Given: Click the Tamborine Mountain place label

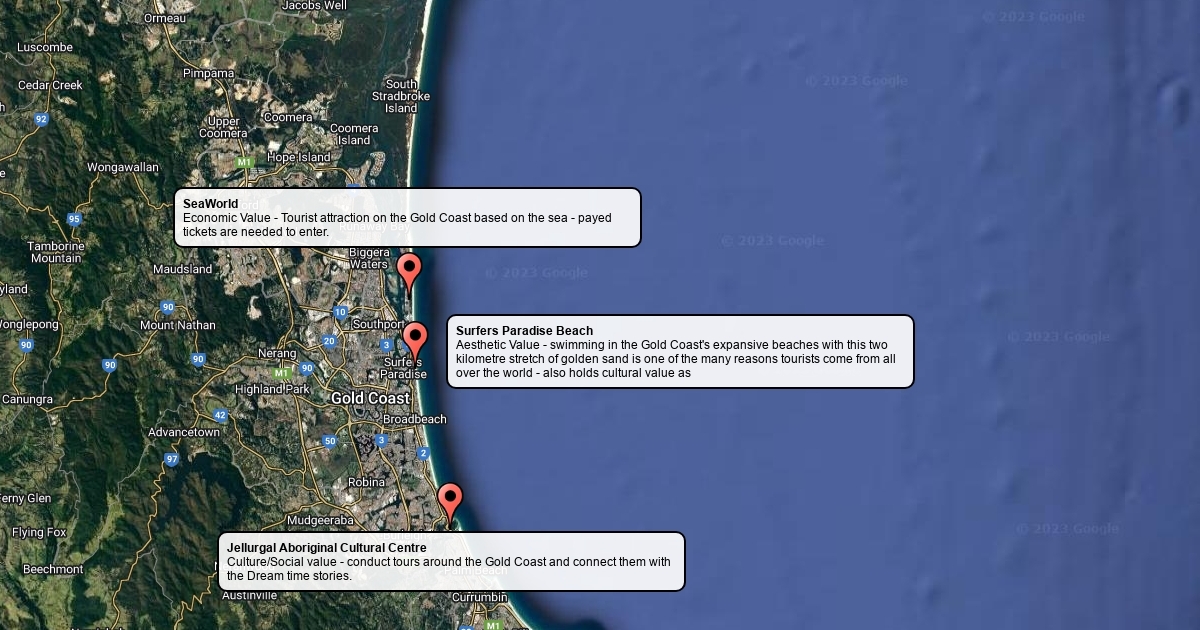Looking at the screenshot, I should [x=56, y=252].
